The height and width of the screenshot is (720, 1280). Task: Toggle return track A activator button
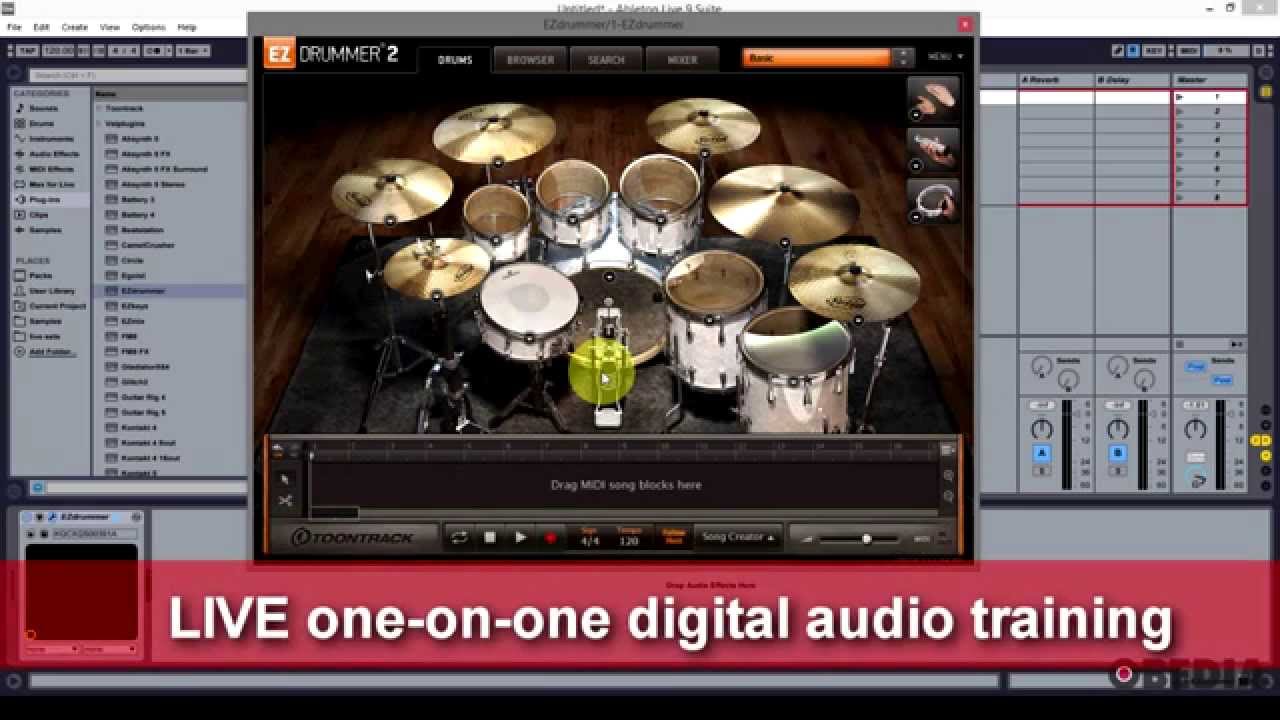[x=1041, y=453]
